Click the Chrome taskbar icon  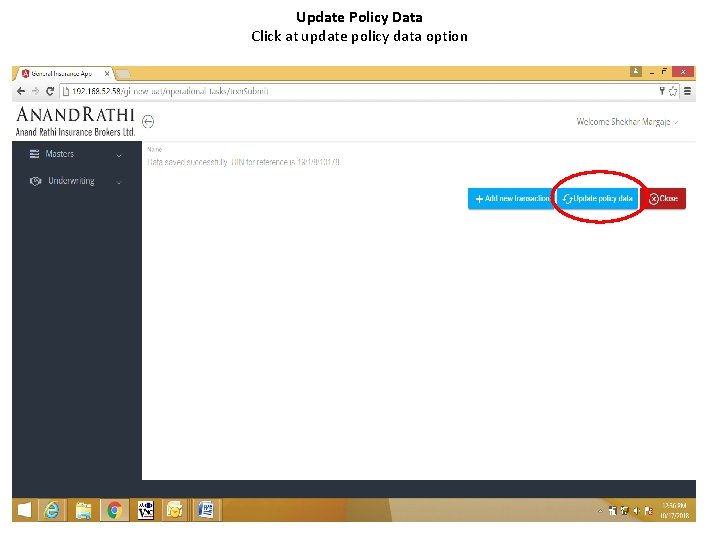(x=114, y=510)
